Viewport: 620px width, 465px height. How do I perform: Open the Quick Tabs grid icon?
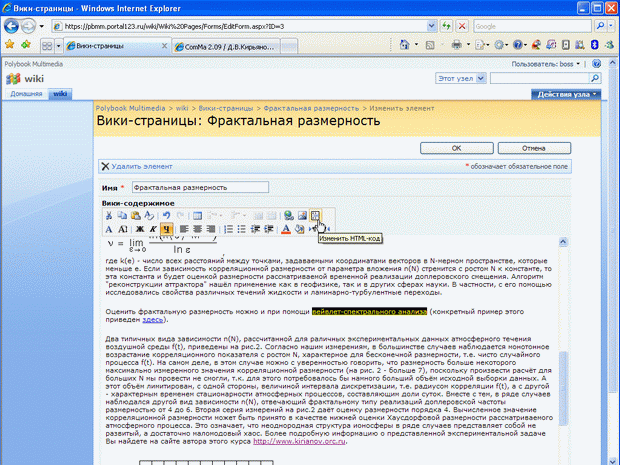tap(47, 46)
